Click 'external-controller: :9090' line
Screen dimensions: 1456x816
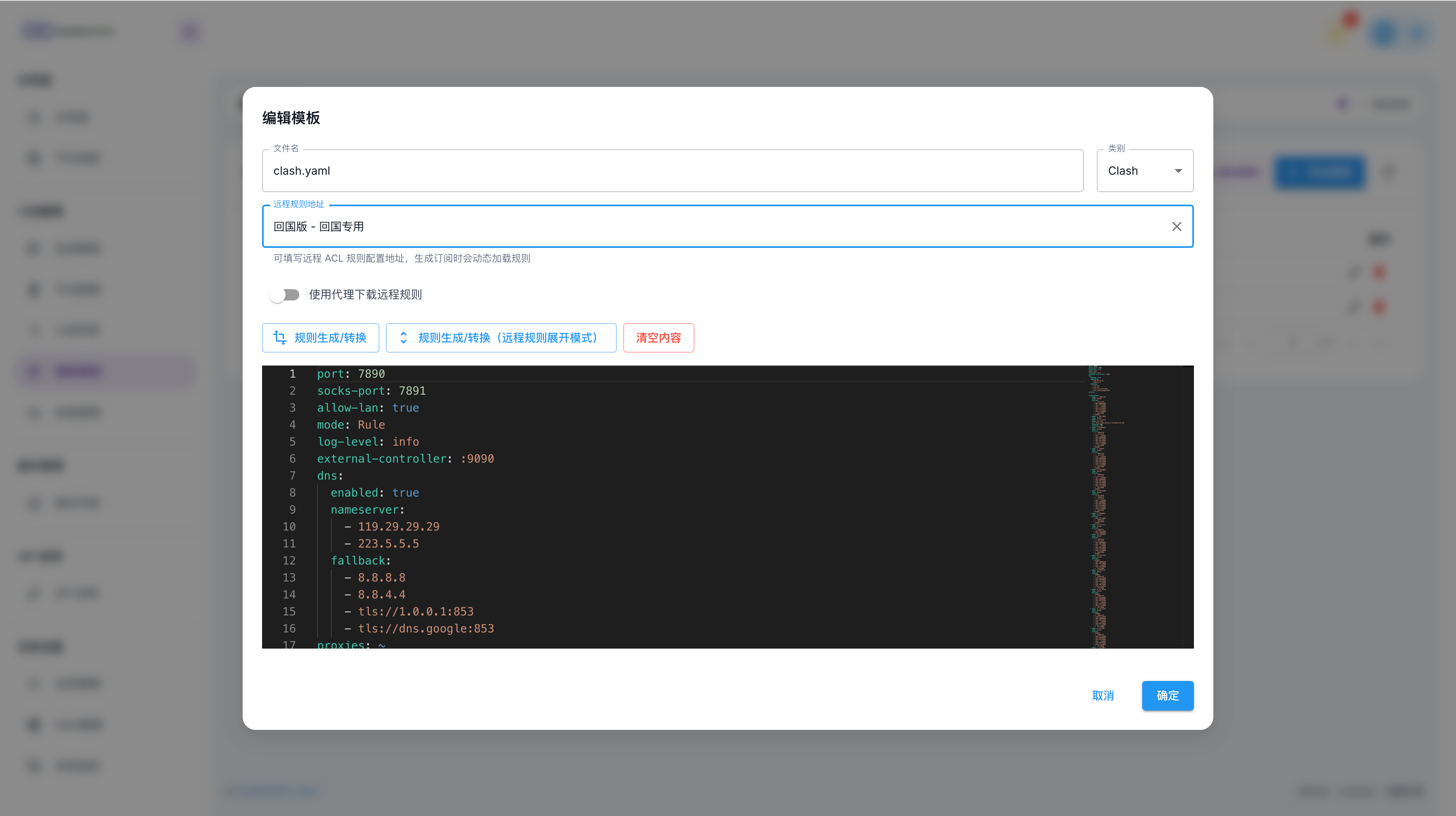405,458
